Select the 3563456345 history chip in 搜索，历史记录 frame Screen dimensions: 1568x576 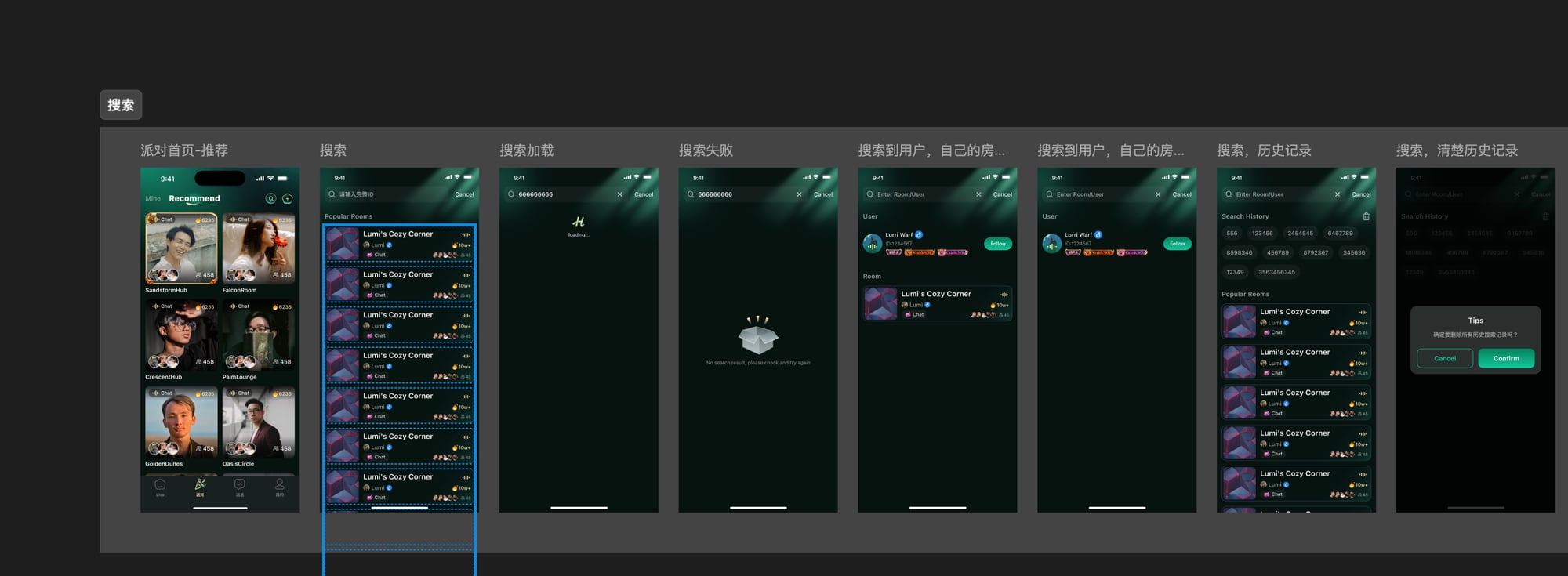pyautogui.click(x=1276, y=273)
